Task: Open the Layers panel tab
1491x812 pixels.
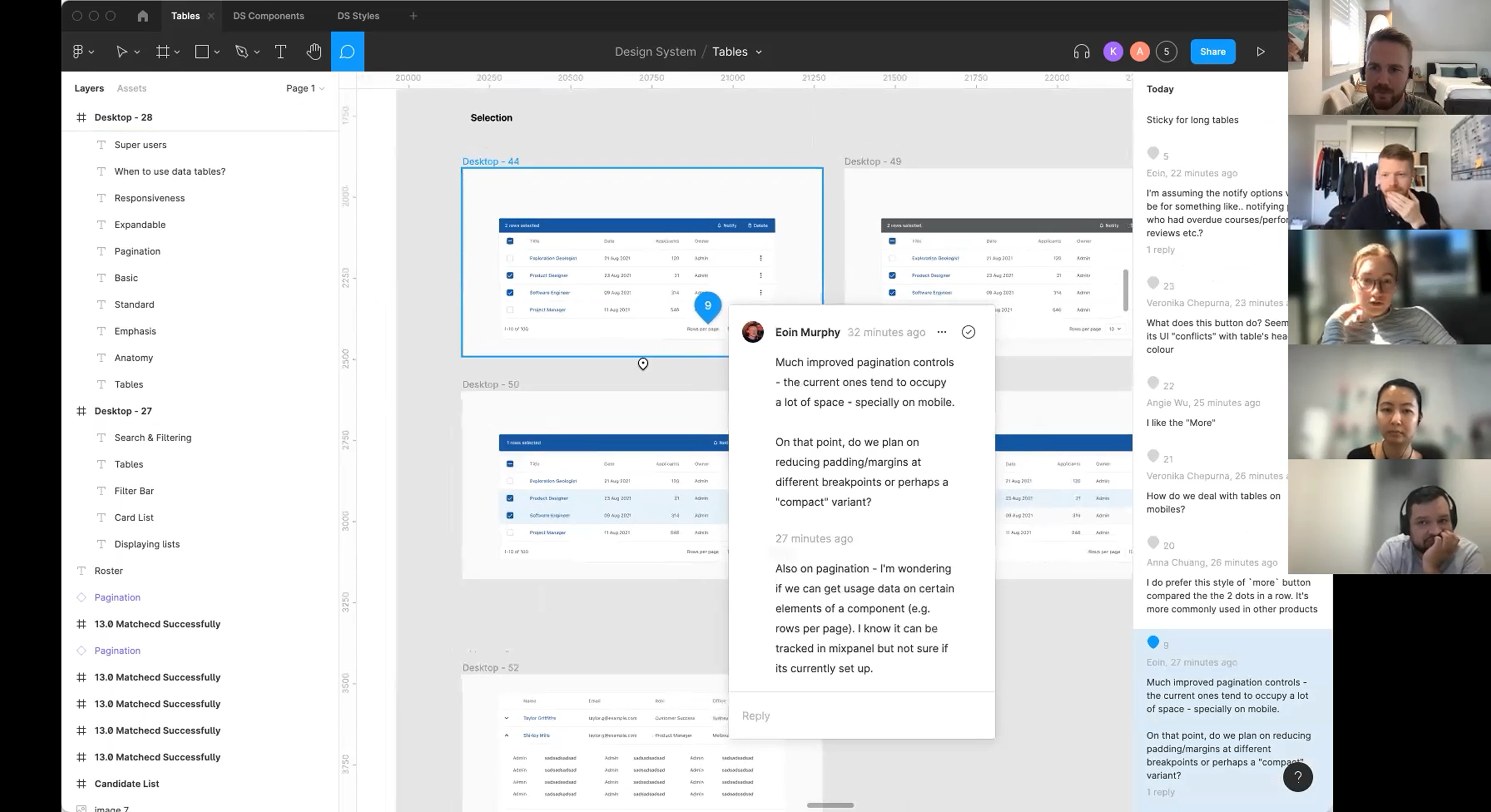Action: pyautogui.click(x=89, y=88)
